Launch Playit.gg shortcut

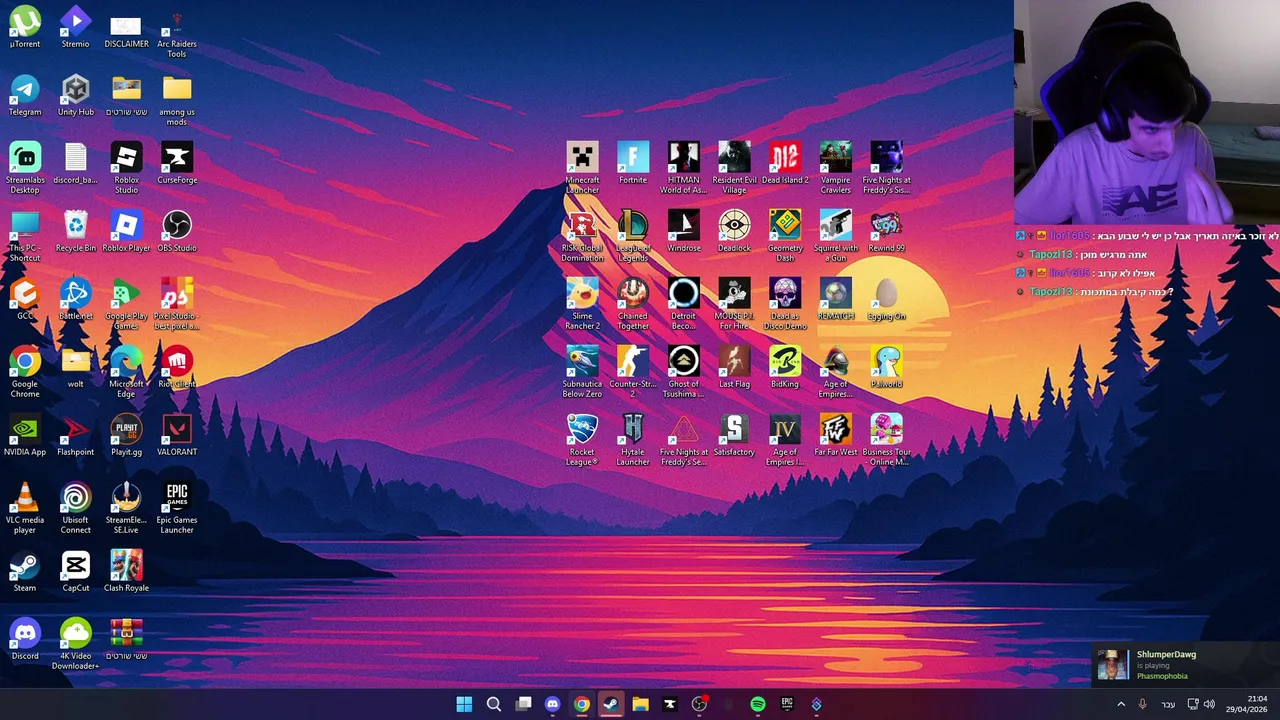coord(126,436)
